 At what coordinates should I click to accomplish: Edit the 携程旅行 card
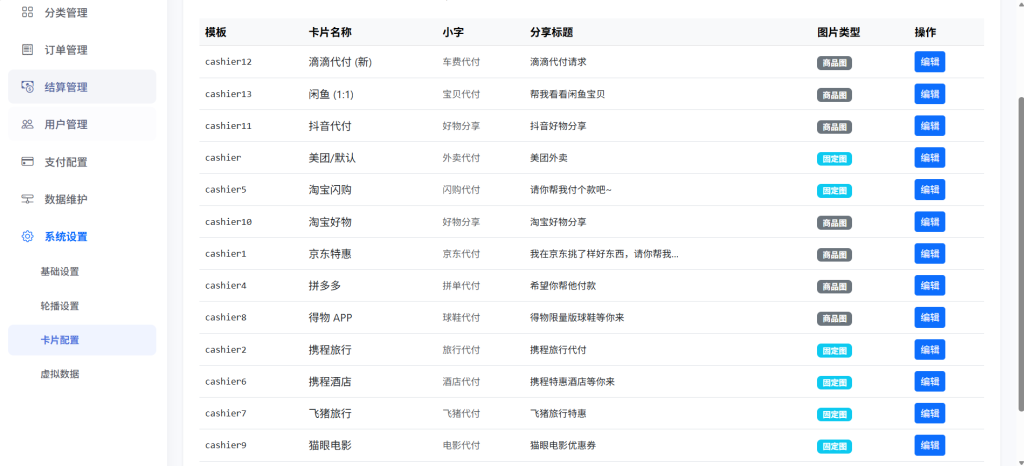click(929, 349)
